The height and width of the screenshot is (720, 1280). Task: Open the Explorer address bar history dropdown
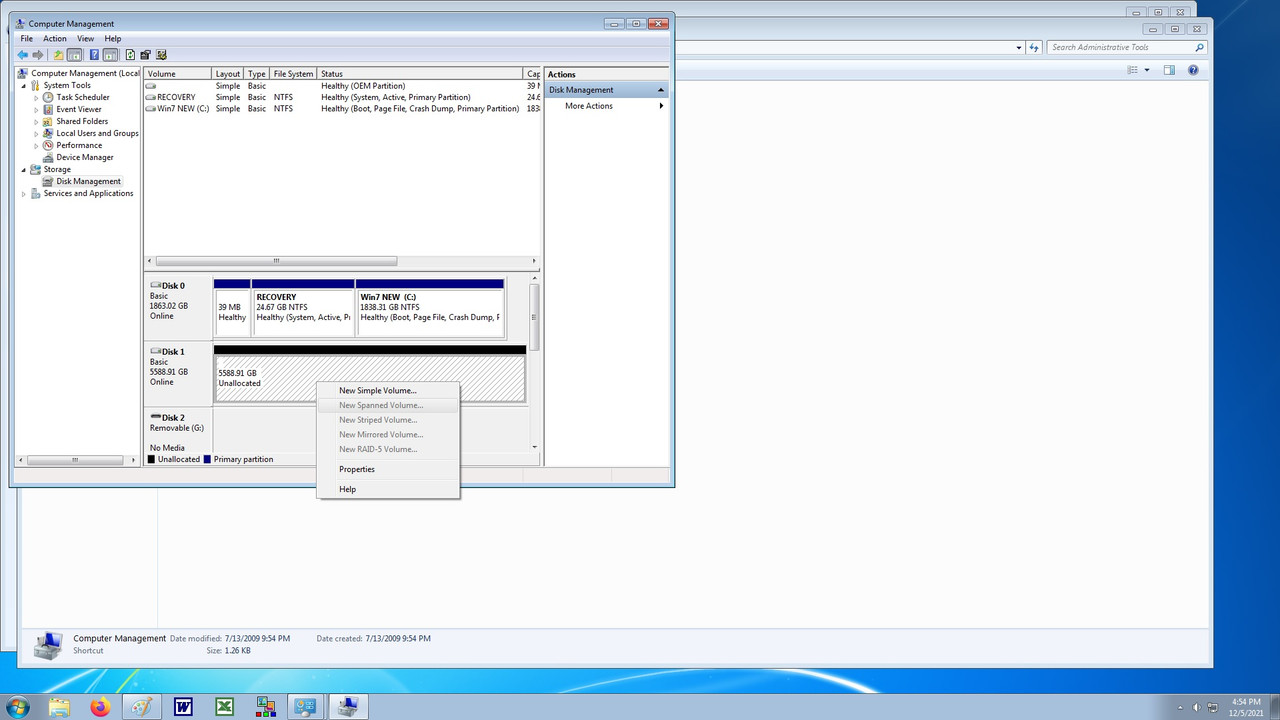pos(1019,47)
